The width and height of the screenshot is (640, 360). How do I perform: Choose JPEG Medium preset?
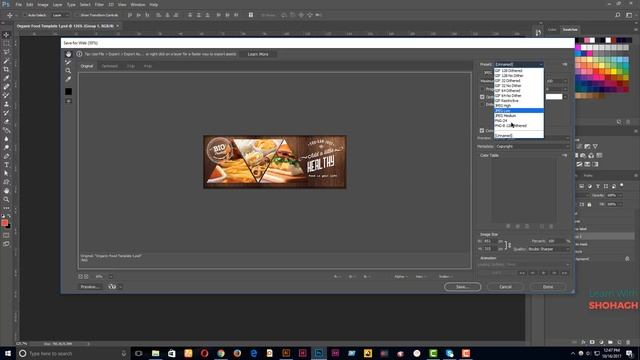click(519, 116)
